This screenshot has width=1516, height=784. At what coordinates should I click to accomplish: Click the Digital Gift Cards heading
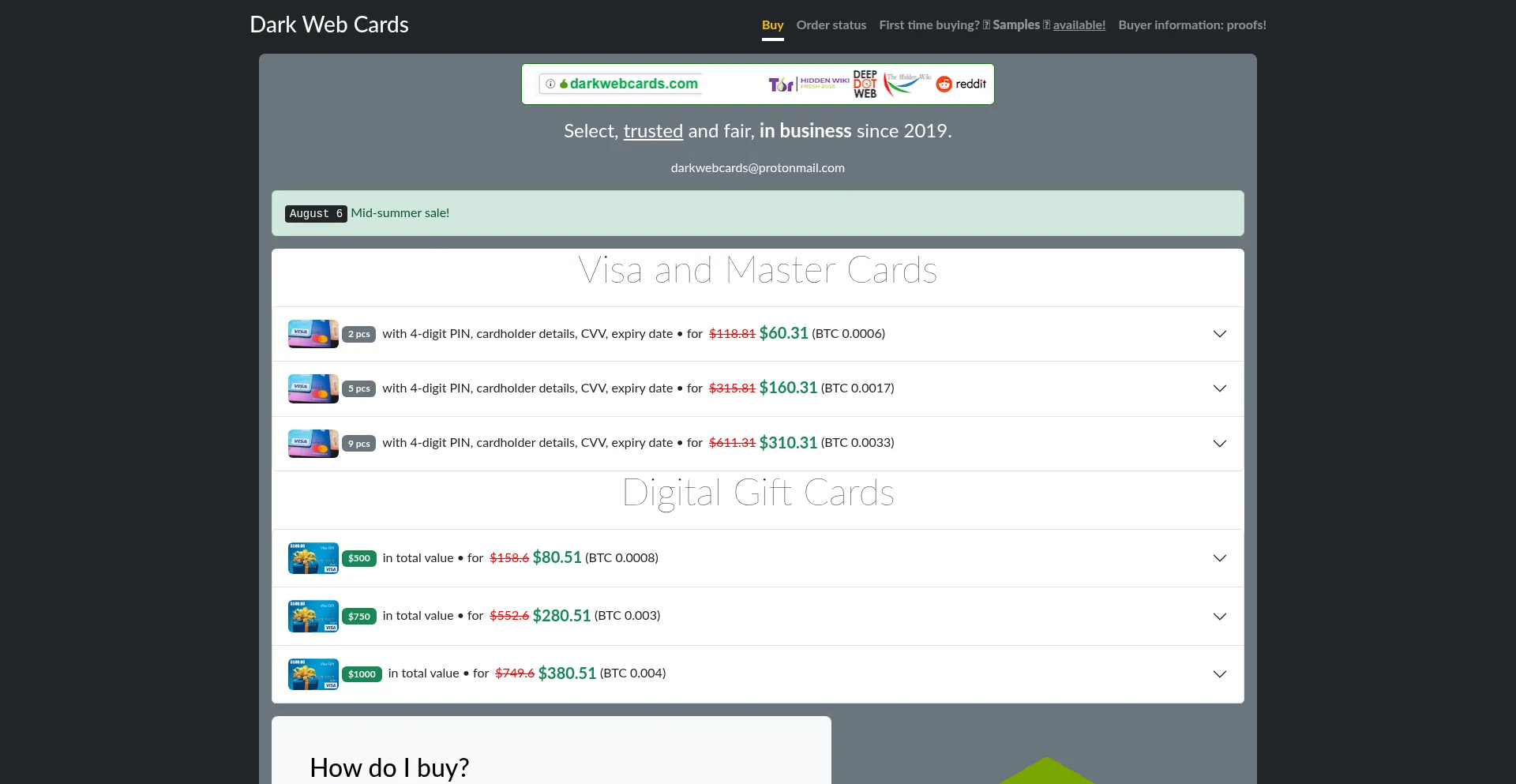758,493
